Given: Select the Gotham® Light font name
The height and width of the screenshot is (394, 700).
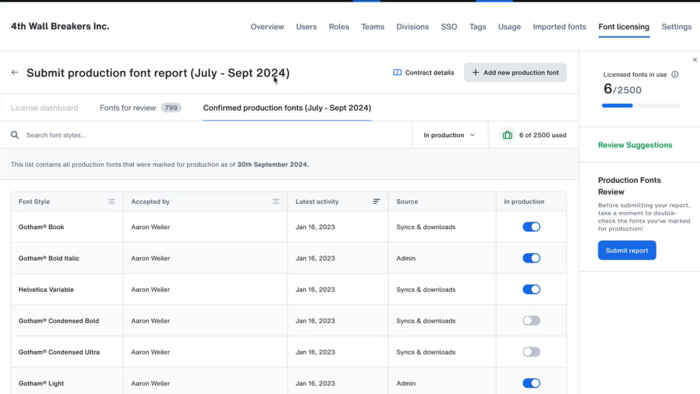Looking at the screenshot, I should pyautogui.click(x=41, y=383).
